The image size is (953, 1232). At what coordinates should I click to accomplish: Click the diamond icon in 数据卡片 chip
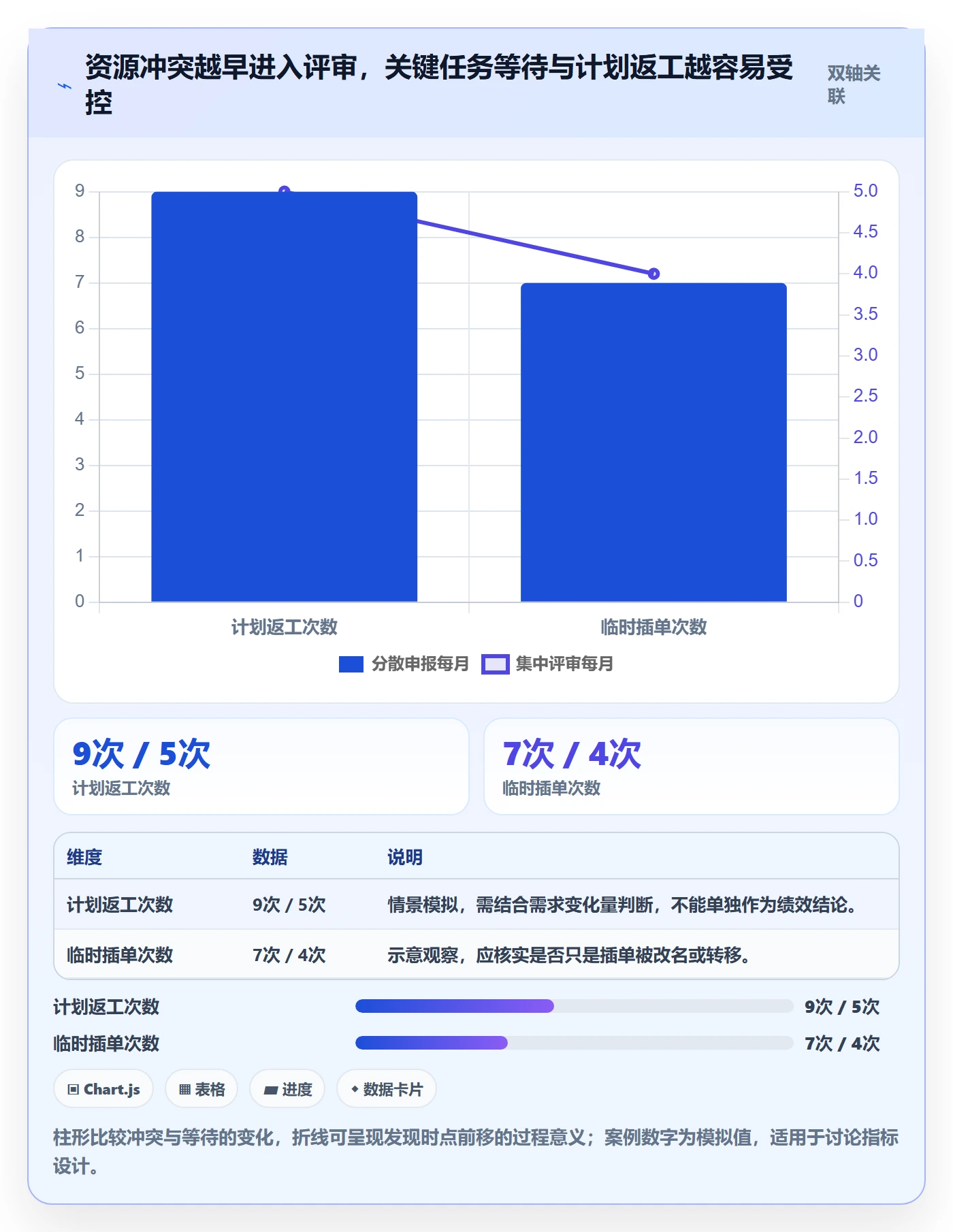[355, 1089]
